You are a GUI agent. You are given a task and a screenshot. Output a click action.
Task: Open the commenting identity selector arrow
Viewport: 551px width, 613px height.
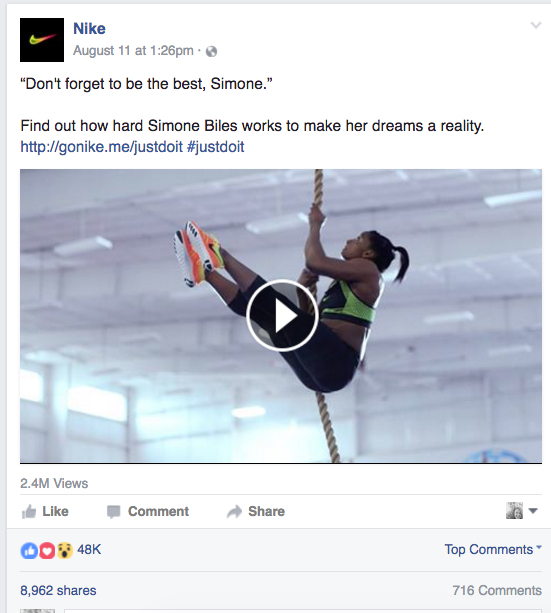533,511
